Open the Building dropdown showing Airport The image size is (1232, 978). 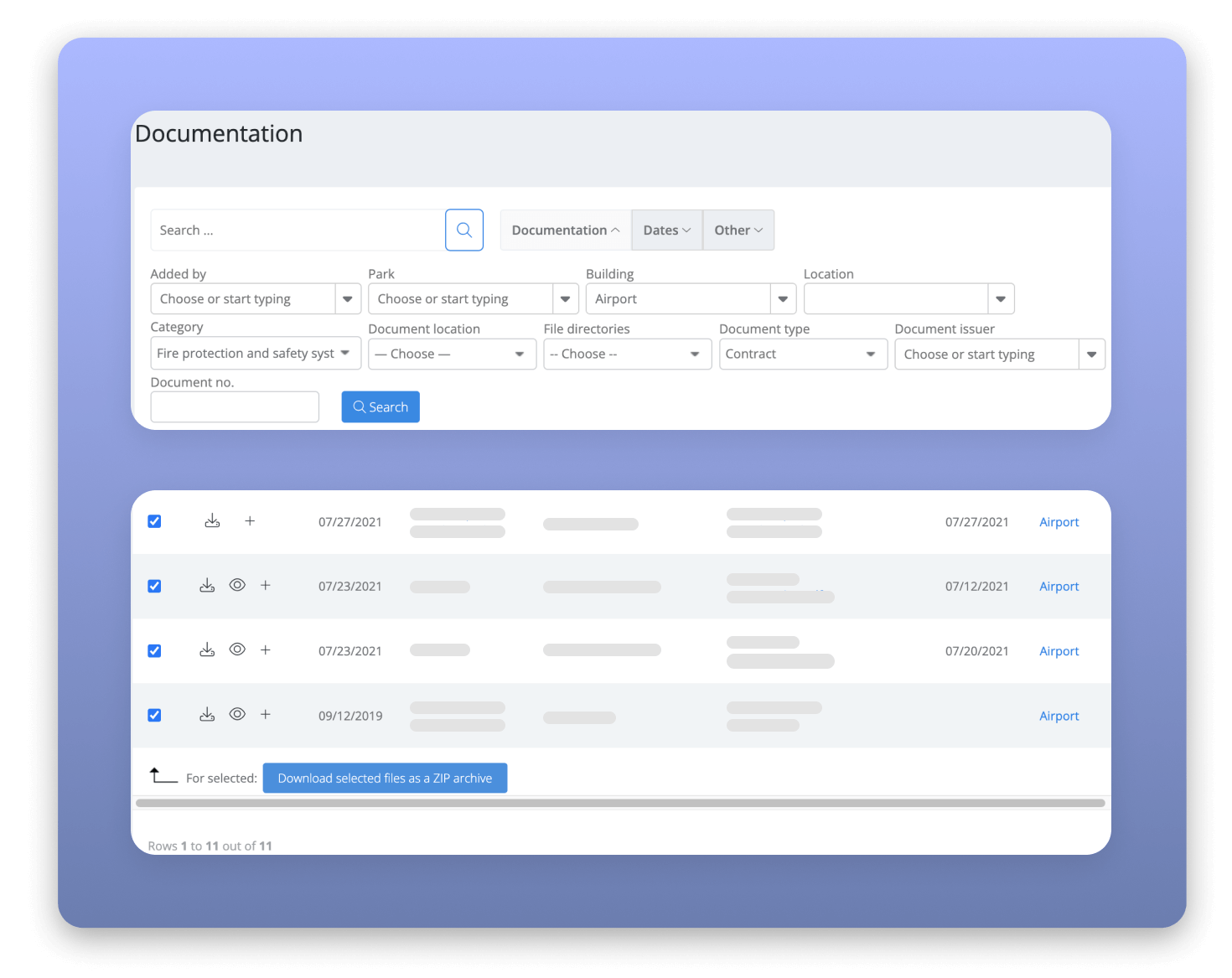pyautogui.click(x=691, y=299)
